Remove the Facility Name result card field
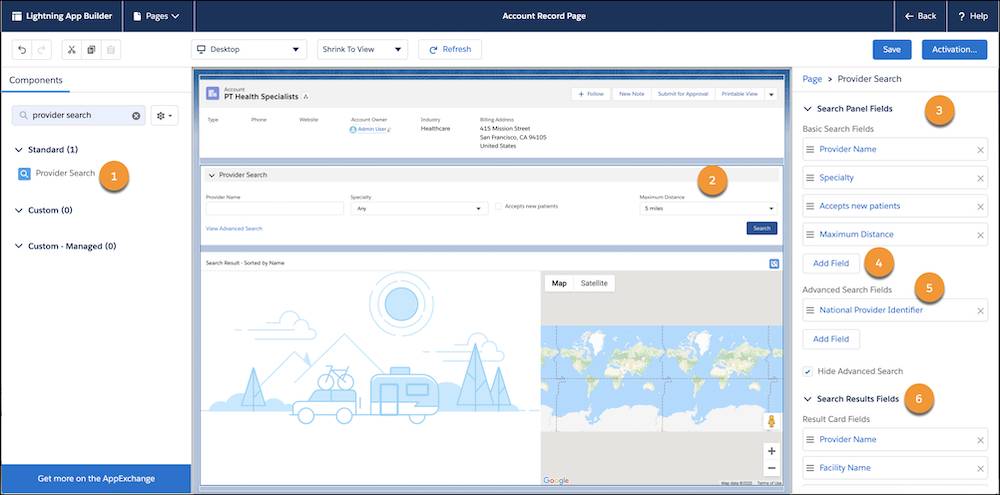 tap(980, 469)
